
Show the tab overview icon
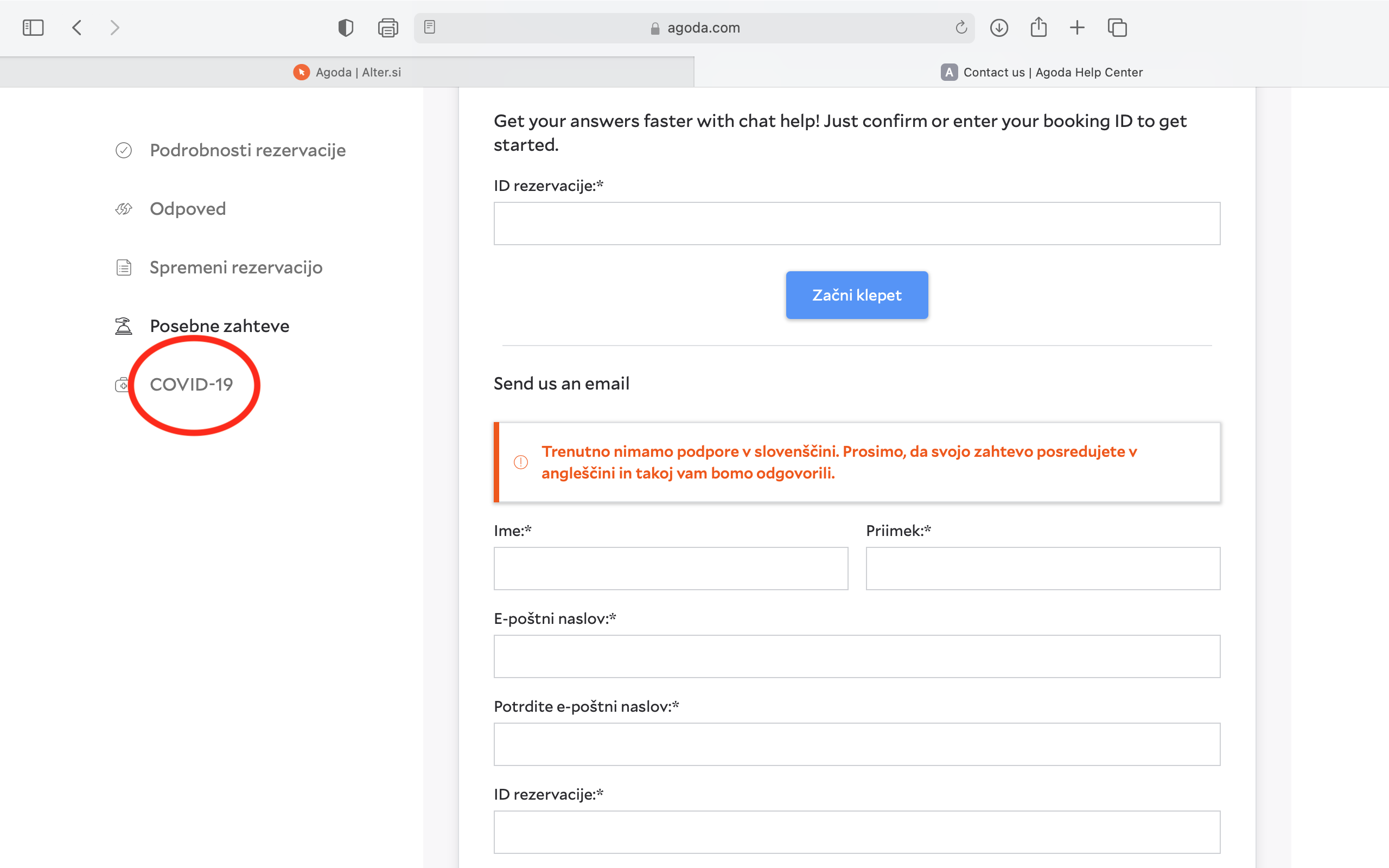1117,28
